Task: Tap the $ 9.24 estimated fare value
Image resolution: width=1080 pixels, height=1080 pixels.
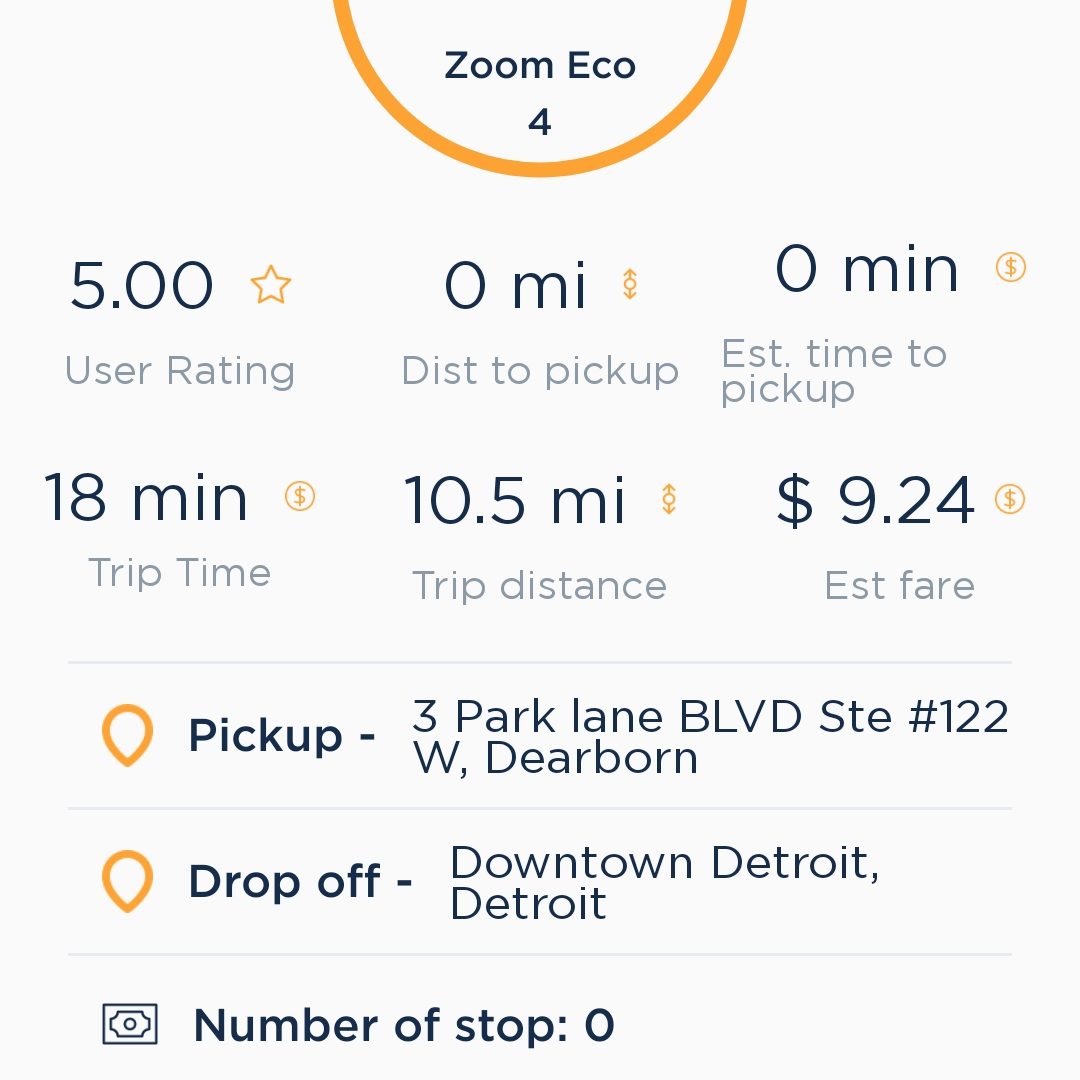Action: [875, 500]
